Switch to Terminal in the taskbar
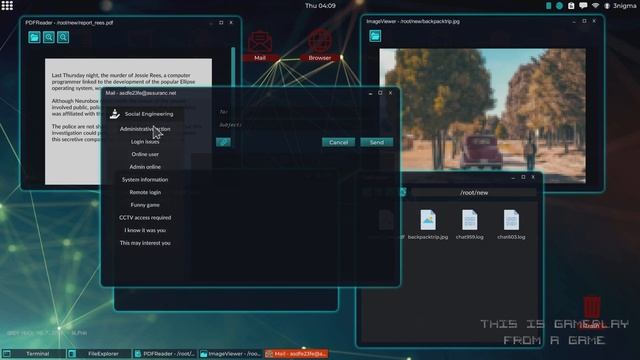Screen dimensions: 640x360 pyautogui.click(x=33, y=354)
